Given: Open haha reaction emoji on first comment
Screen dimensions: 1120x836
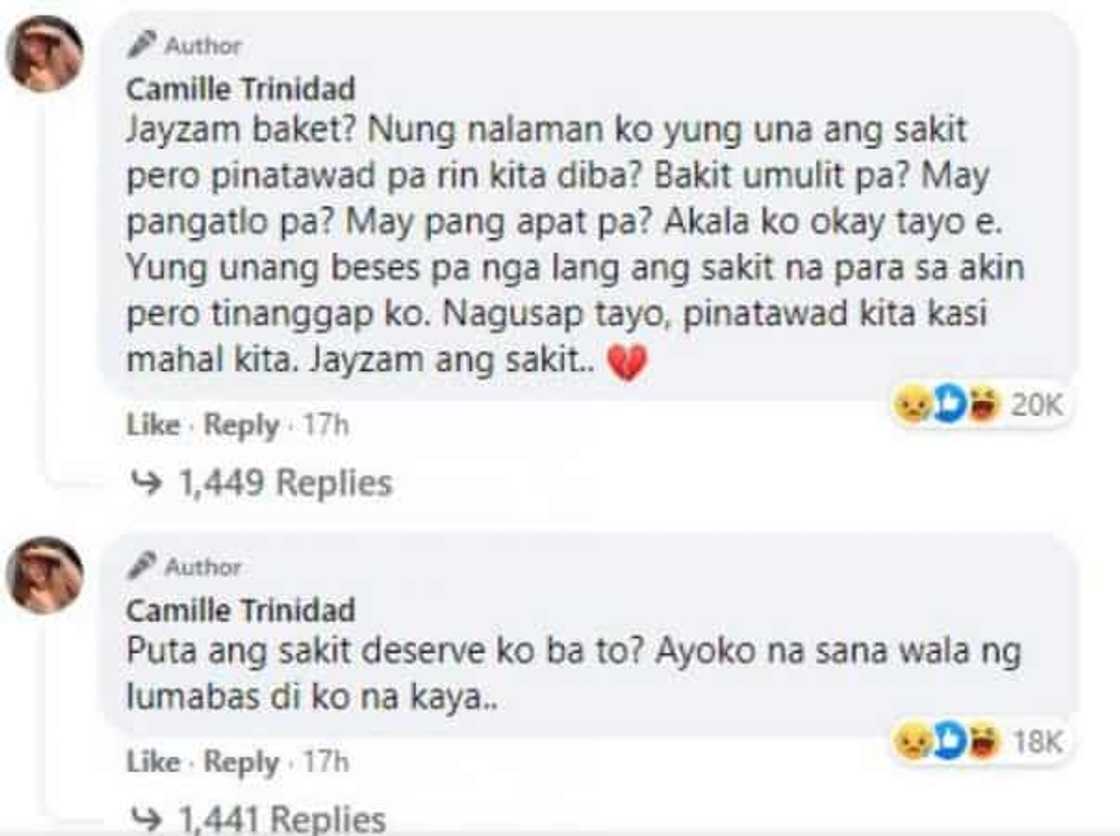Looking at the screenshot, I should point(984,405).
